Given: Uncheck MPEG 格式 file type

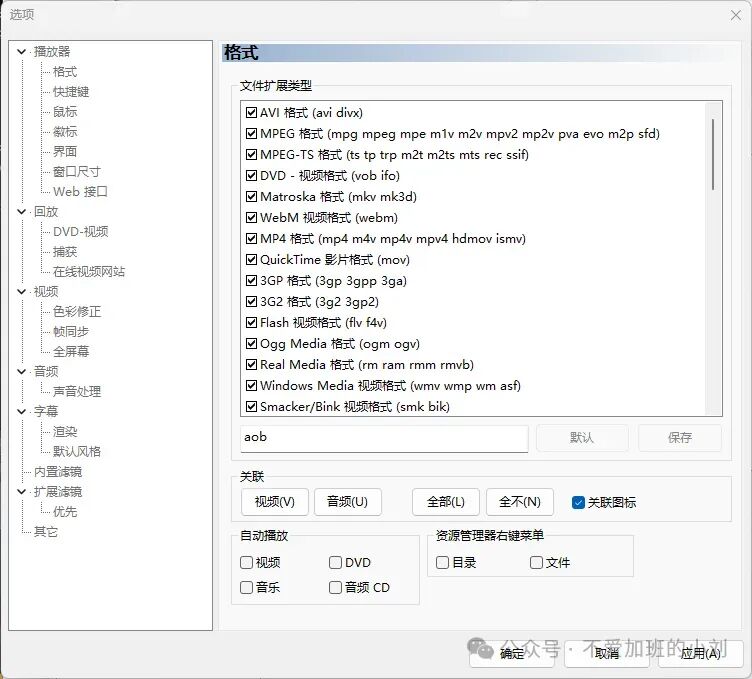Looking at the screenshot, I should click(251, 133).
